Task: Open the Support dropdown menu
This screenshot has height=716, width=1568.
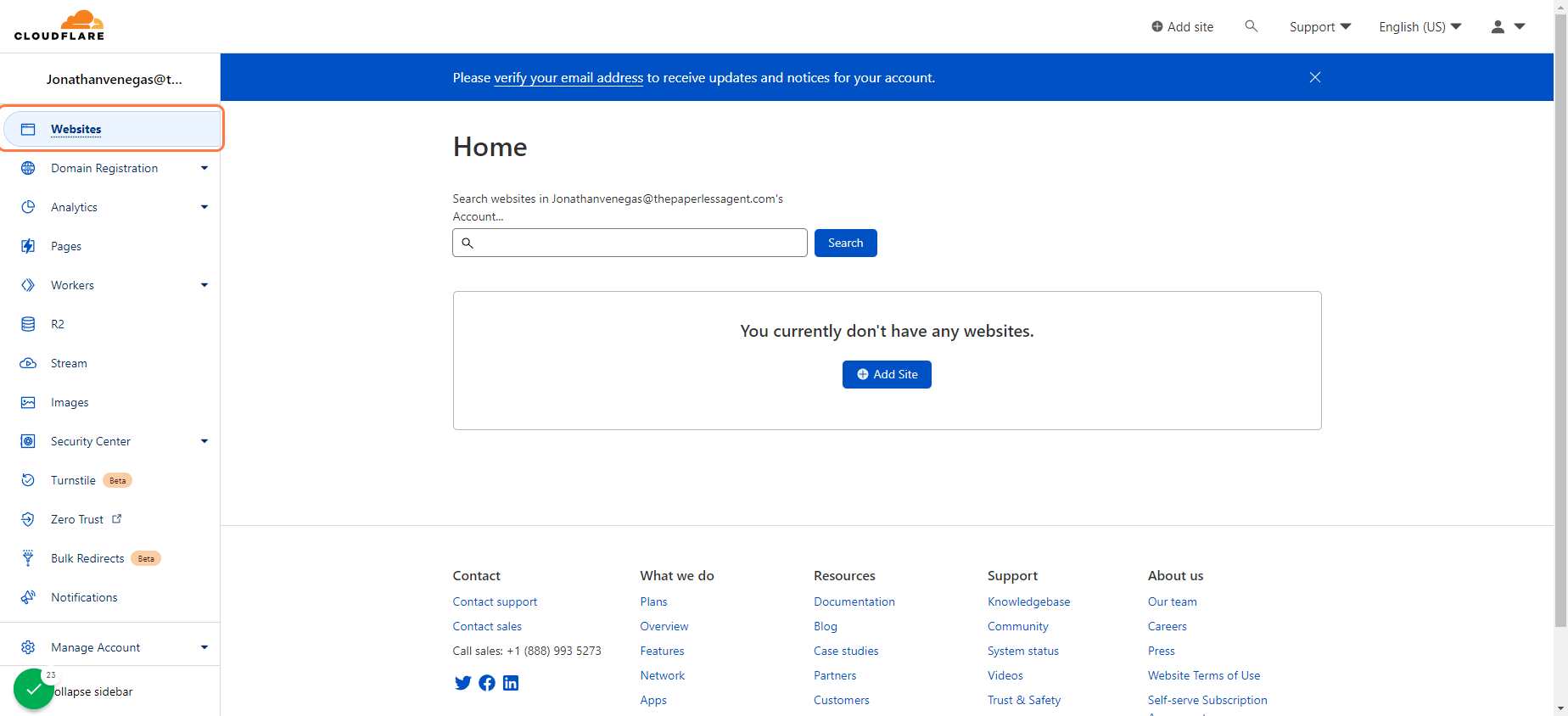Action: 1320,26
